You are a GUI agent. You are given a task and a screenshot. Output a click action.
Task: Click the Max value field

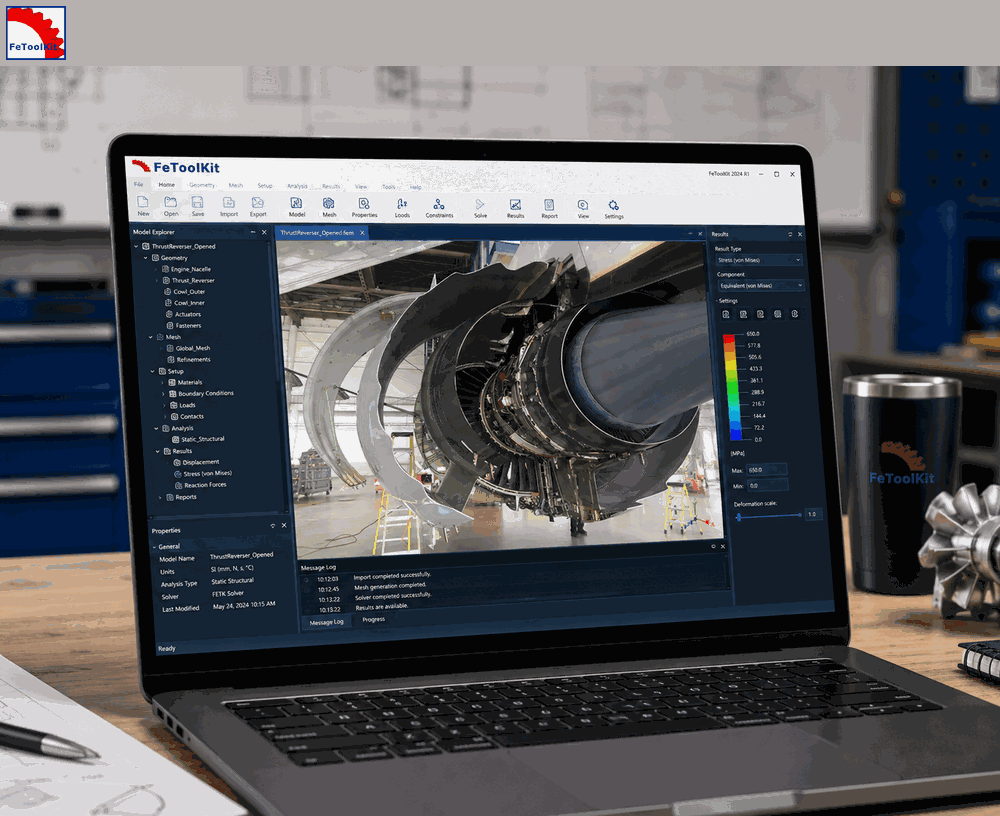[766, 470]
